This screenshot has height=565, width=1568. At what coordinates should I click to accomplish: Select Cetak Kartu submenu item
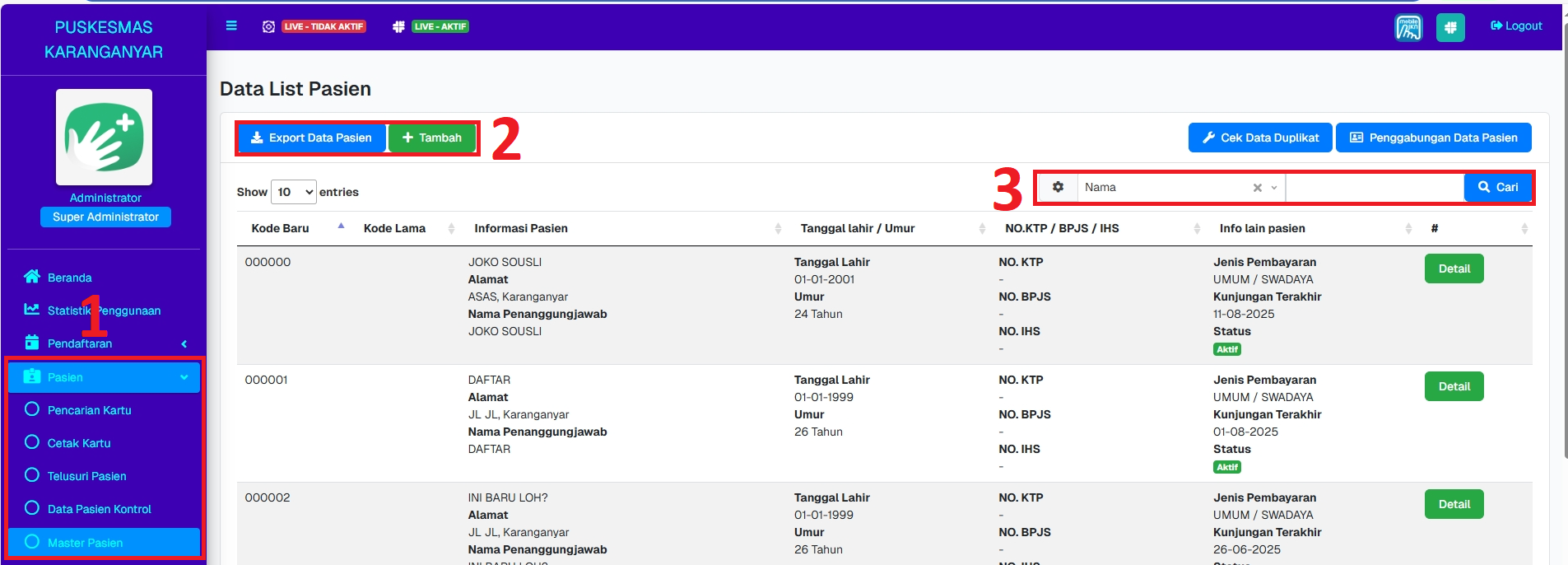click(x=79, y=443)
